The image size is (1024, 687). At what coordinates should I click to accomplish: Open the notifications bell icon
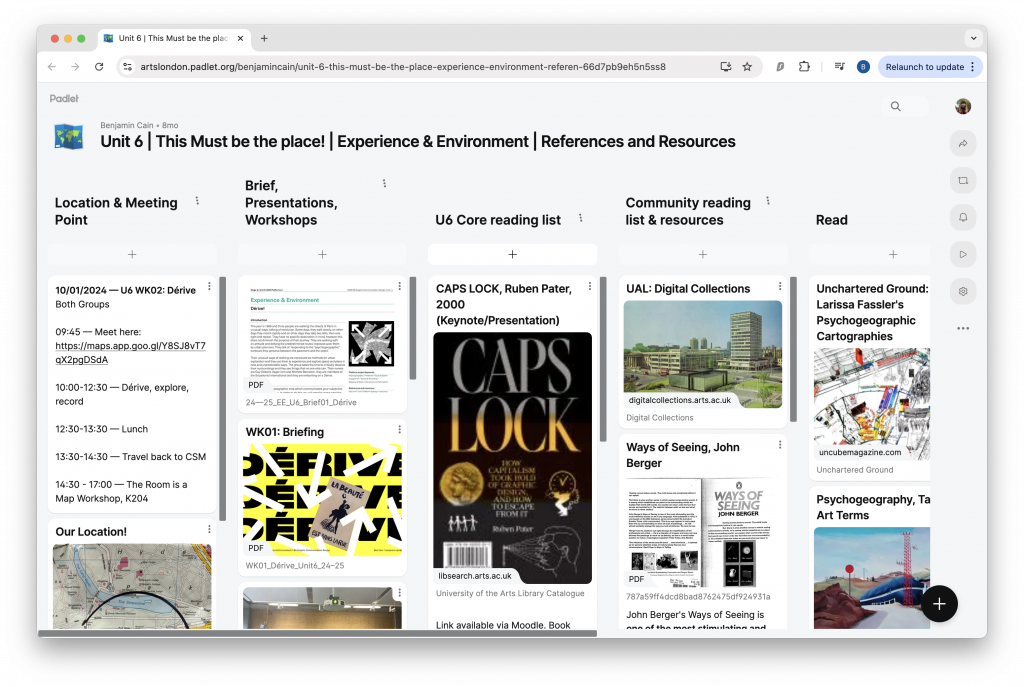963,217
